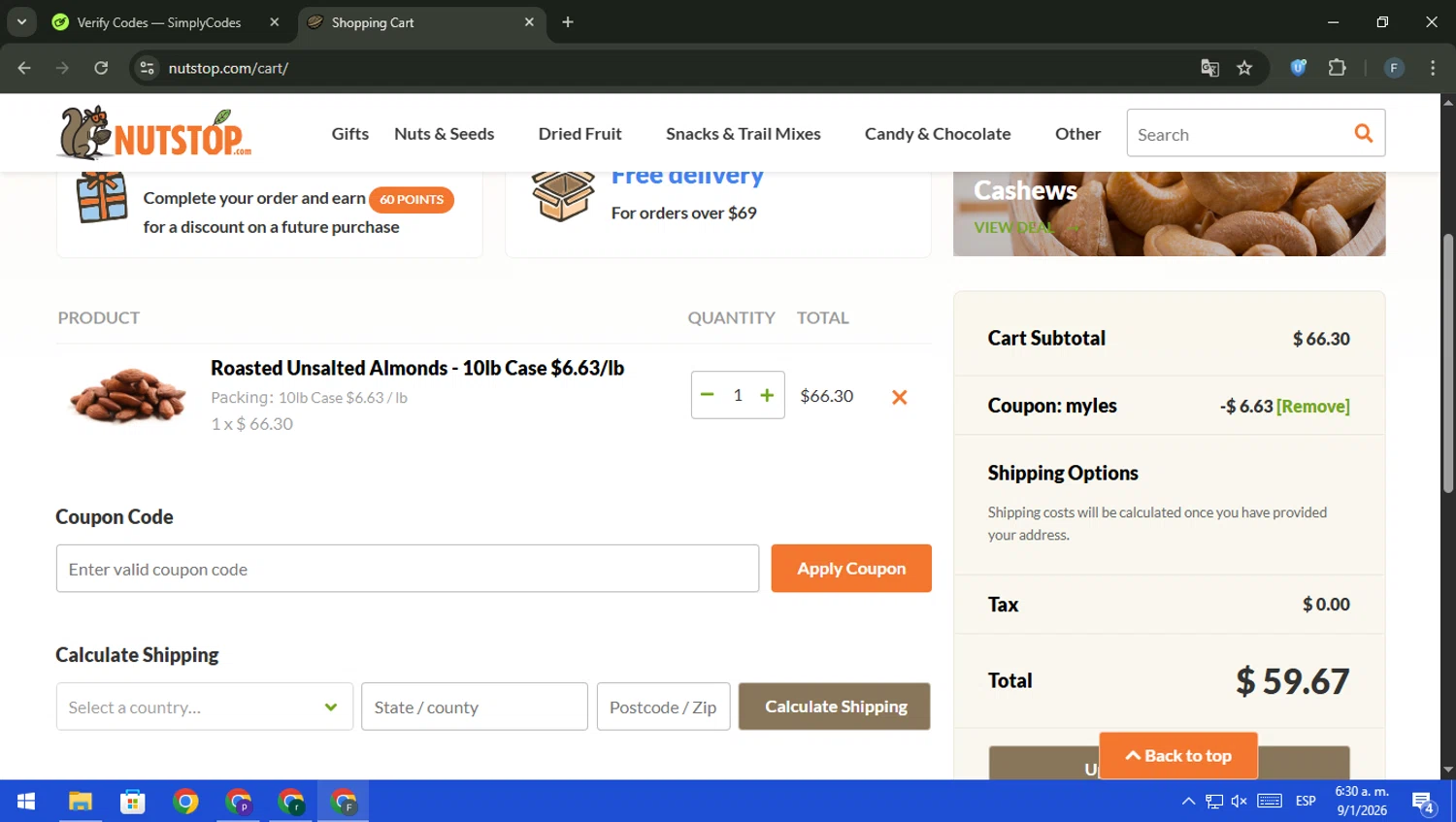Expand the Select a country dropdown

[205, 707]
